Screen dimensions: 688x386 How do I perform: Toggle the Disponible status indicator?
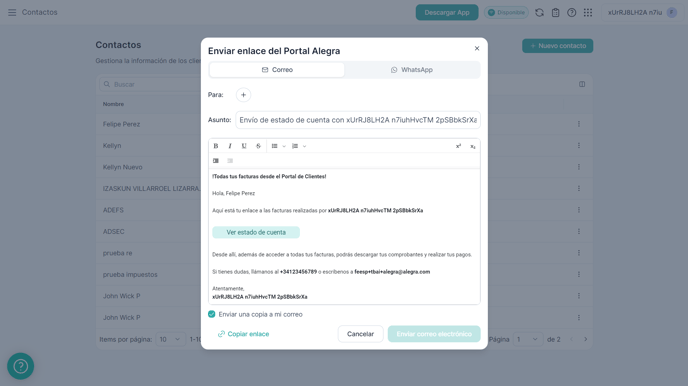pyautogui.click(x=506, y=13)
